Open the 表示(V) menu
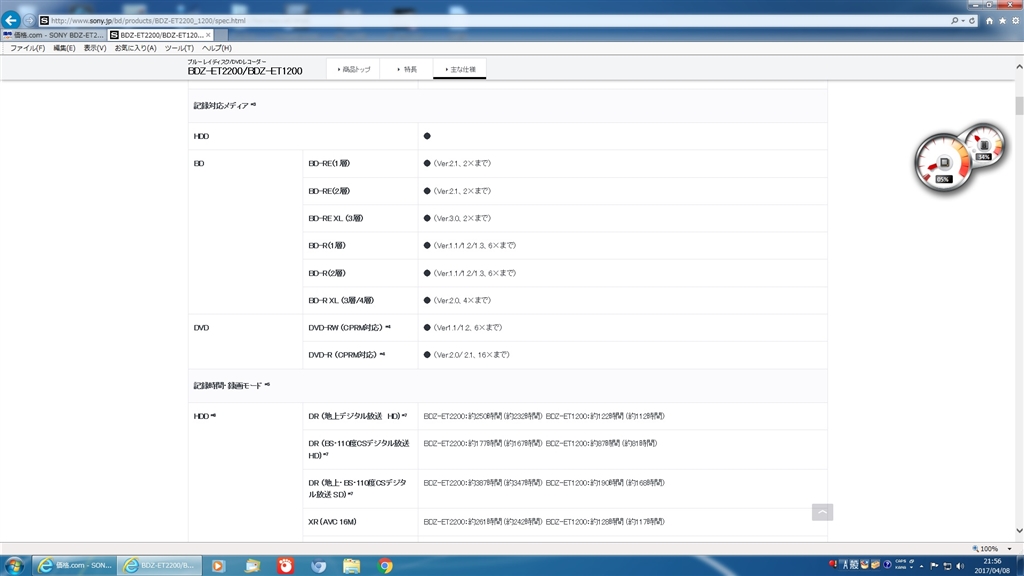This screenshot has height=576, width=1024. pos(95,48)
